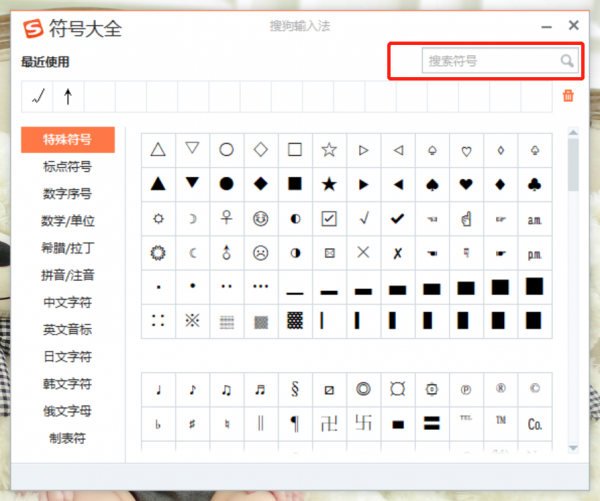Click the scrollbar down arrow
600x501 pixels.
pyautogui.click(x=573, y=448)
